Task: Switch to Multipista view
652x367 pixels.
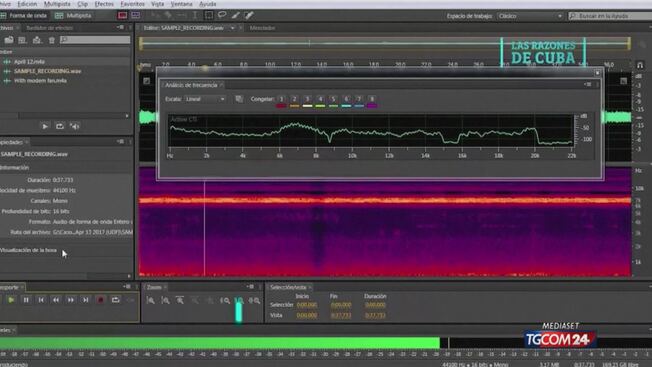Action: [73, 15]
